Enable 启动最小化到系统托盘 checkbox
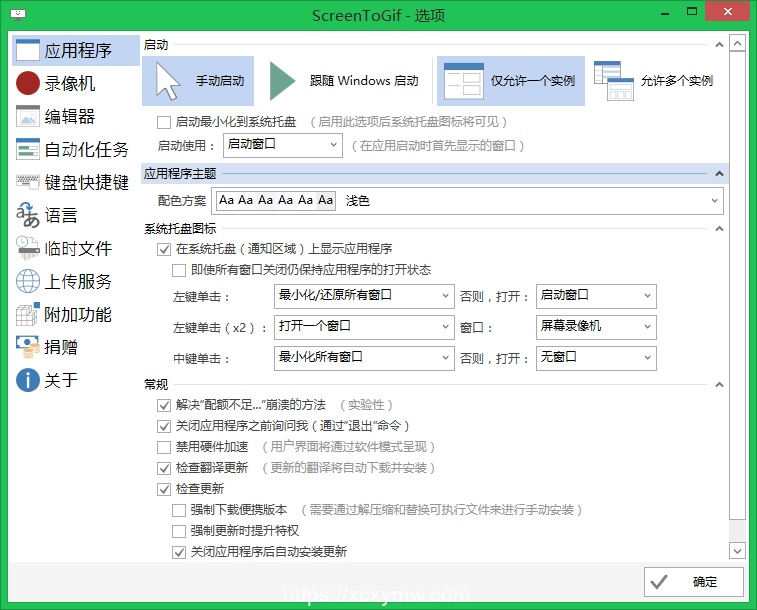757x610 pixels. tap(164, 122)
